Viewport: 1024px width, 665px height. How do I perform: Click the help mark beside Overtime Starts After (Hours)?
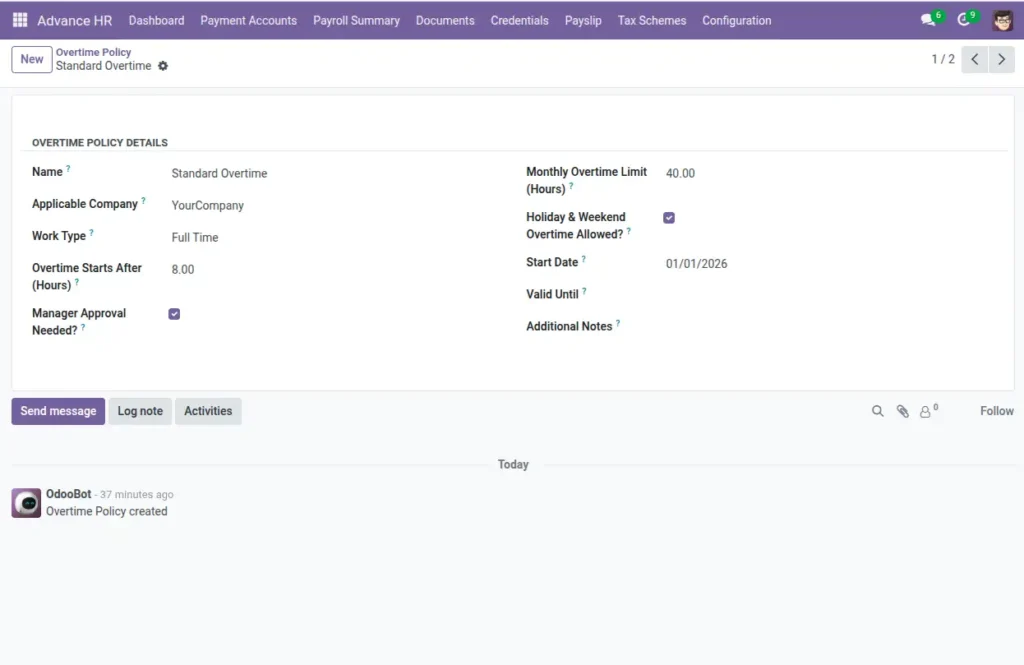pos(76,282)
